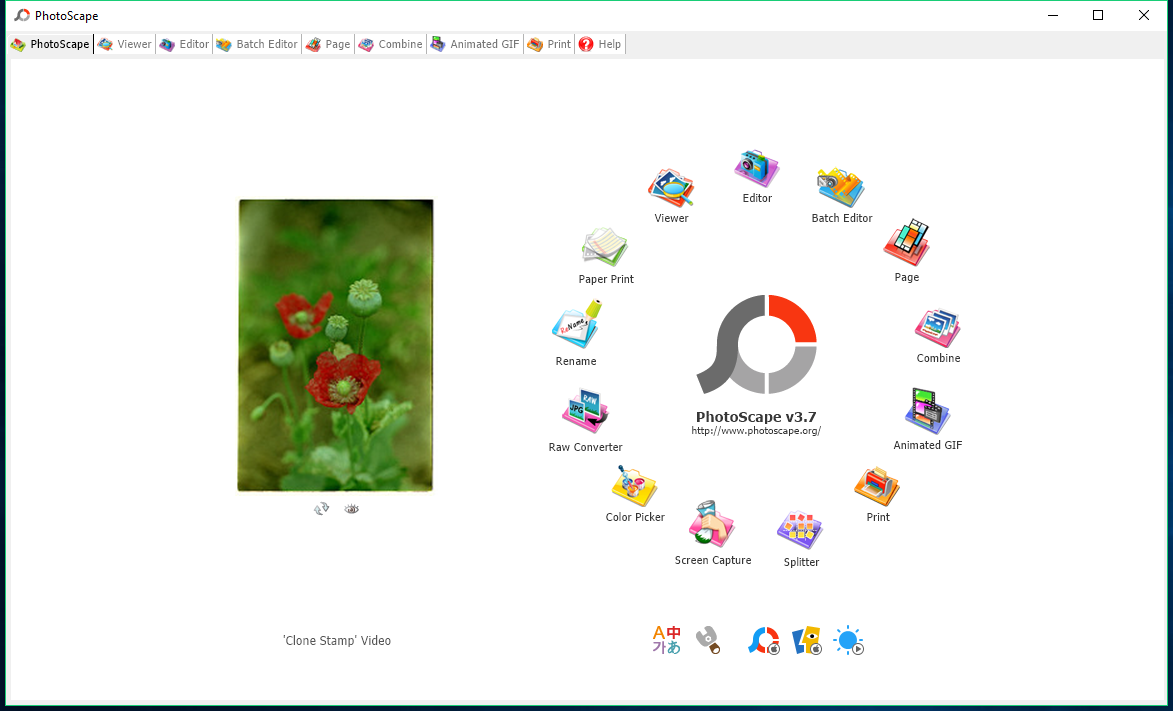Switch to the Animated GIF tab in the top bar
Image resolution: width=1173 pixels, height=711 pixels.
point(475,44)
